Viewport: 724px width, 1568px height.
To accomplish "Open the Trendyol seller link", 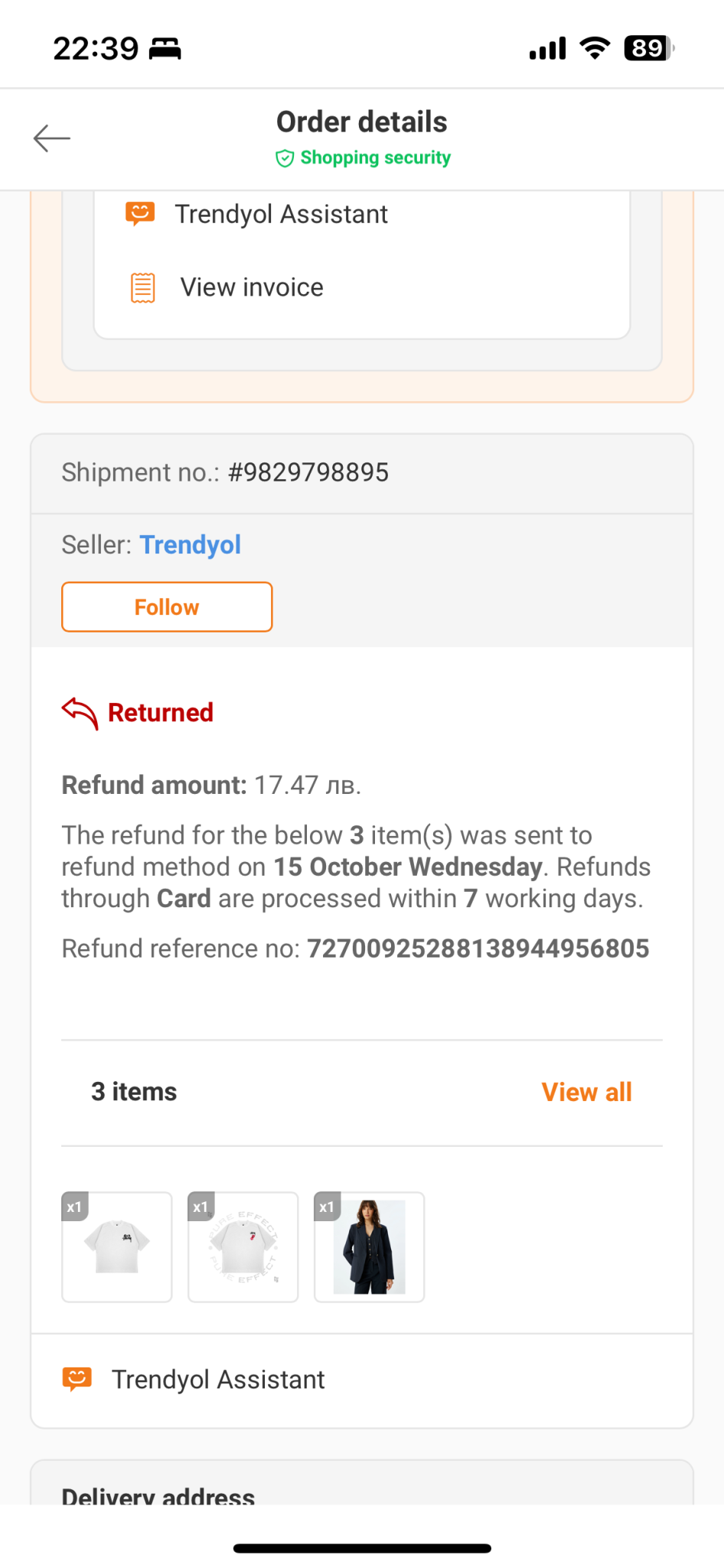I will pos(190,545).
